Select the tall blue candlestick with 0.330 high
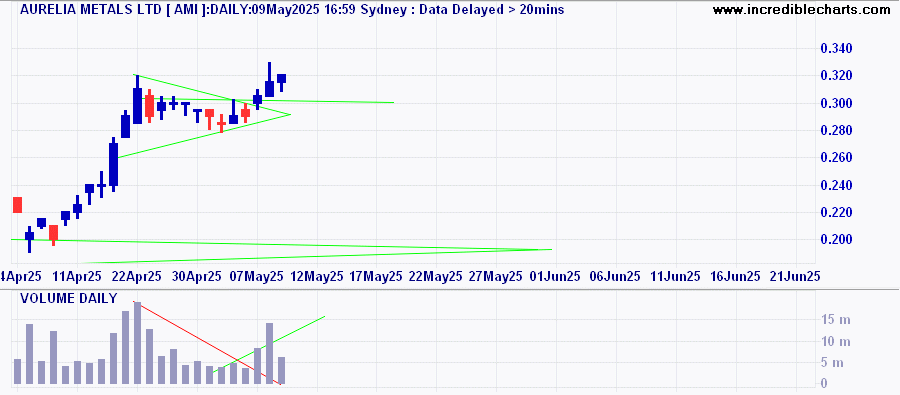 [x=269, y=80]
